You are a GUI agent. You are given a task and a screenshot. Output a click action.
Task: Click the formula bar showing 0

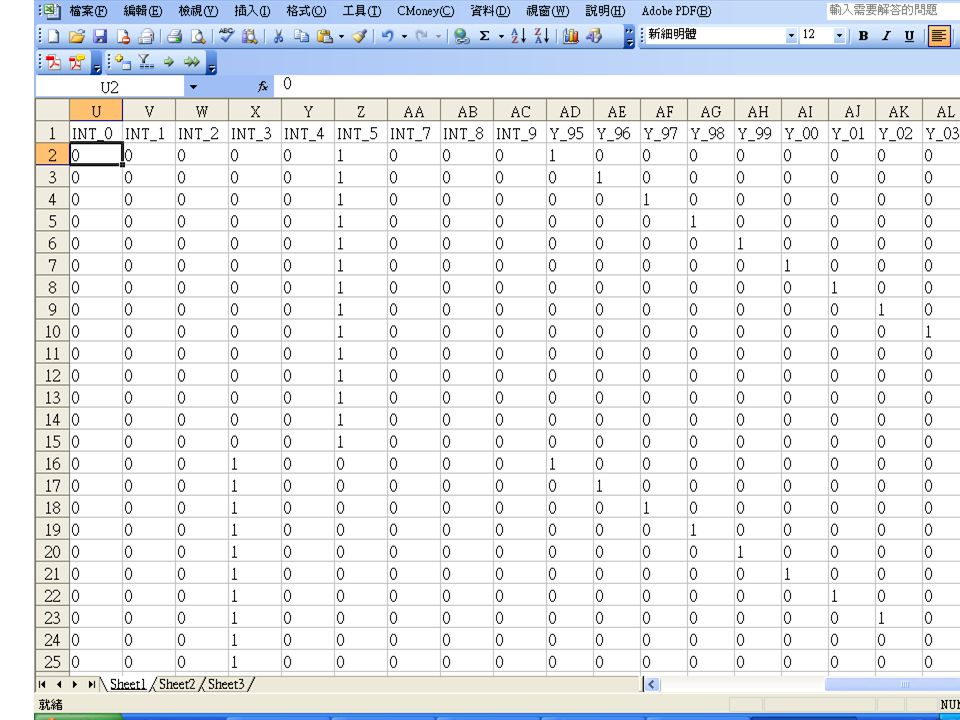[x=618, y=84]
